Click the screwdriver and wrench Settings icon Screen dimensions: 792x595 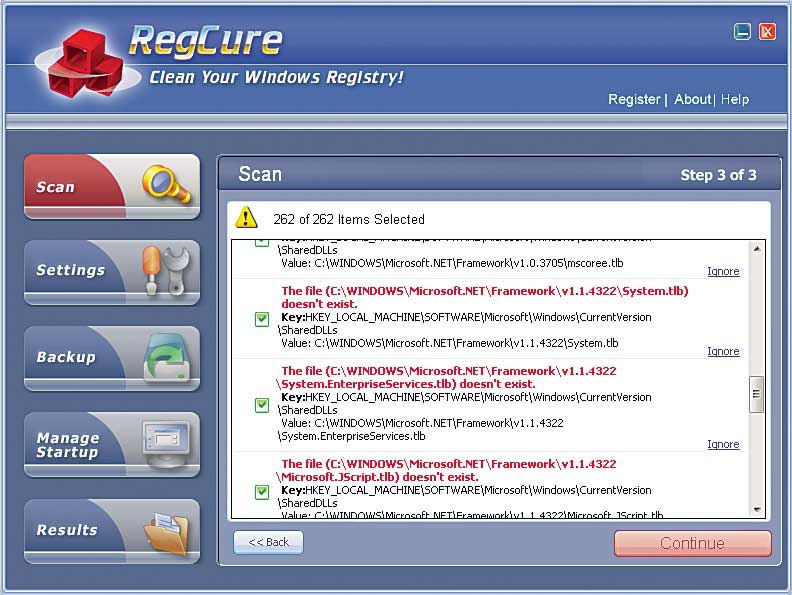(167, 271)
